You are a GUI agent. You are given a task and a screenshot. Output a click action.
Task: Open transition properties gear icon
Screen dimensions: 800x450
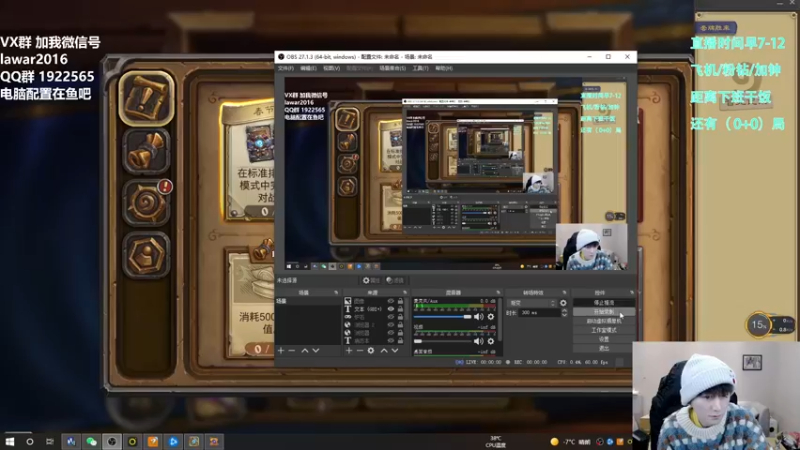(563, 303)
